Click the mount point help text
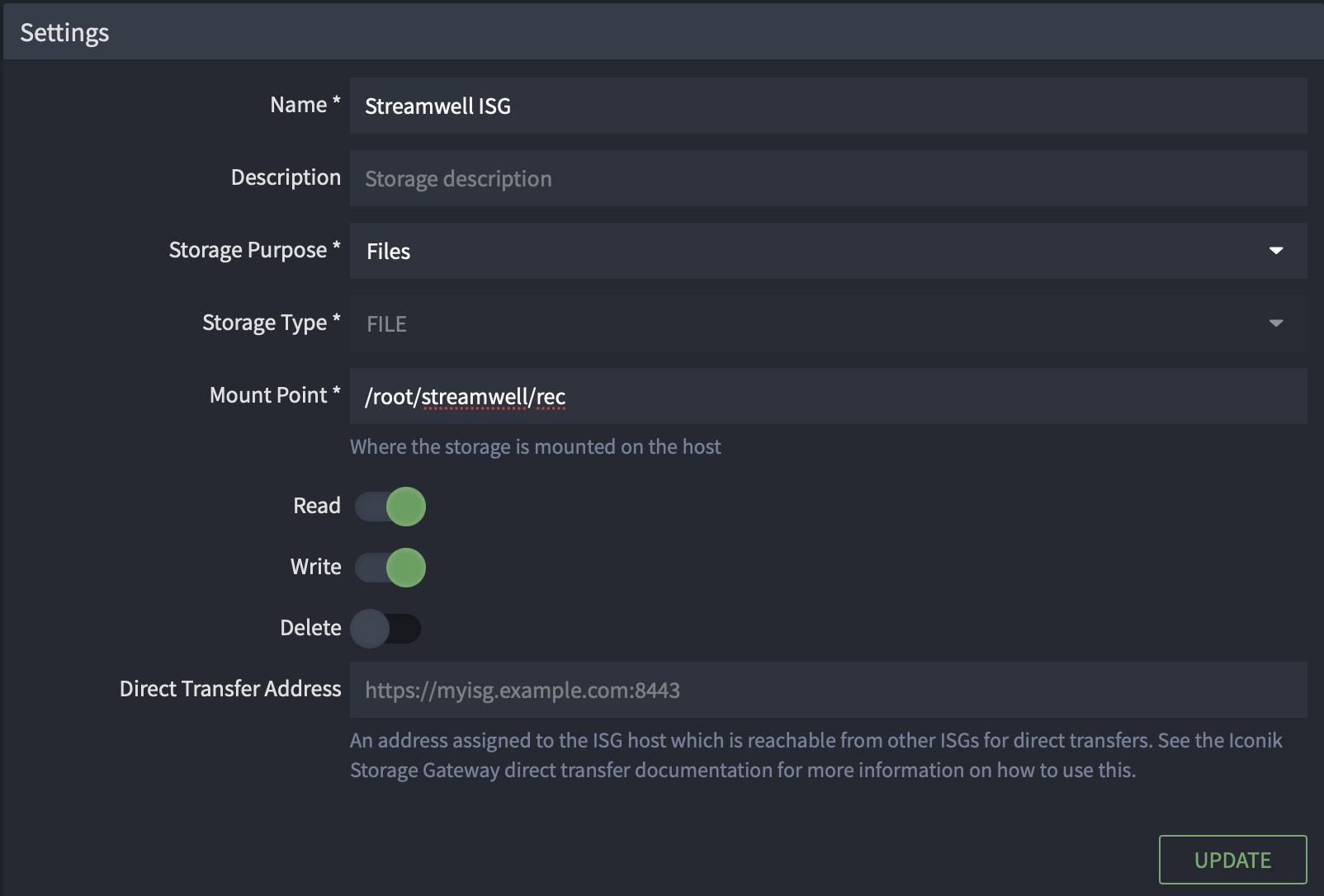Viewport: 1324px width, 896px height. (535, 447)
